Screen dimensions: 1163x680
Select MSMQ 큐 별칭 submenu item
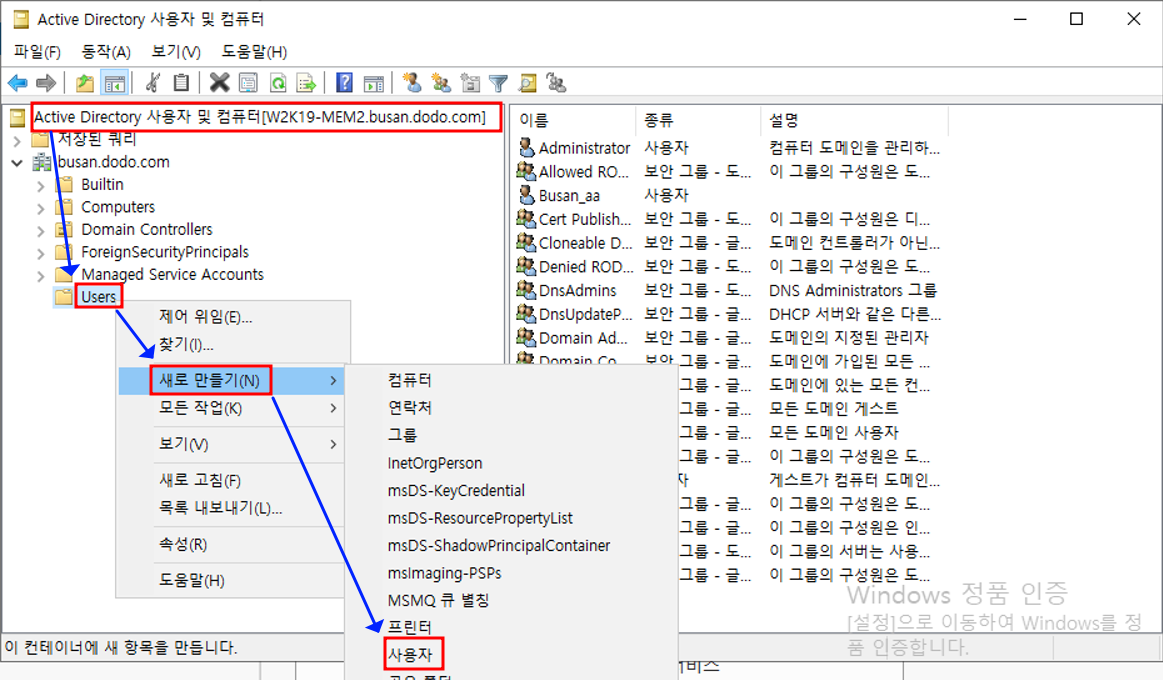pyautogui.click(x=438, y=600)
